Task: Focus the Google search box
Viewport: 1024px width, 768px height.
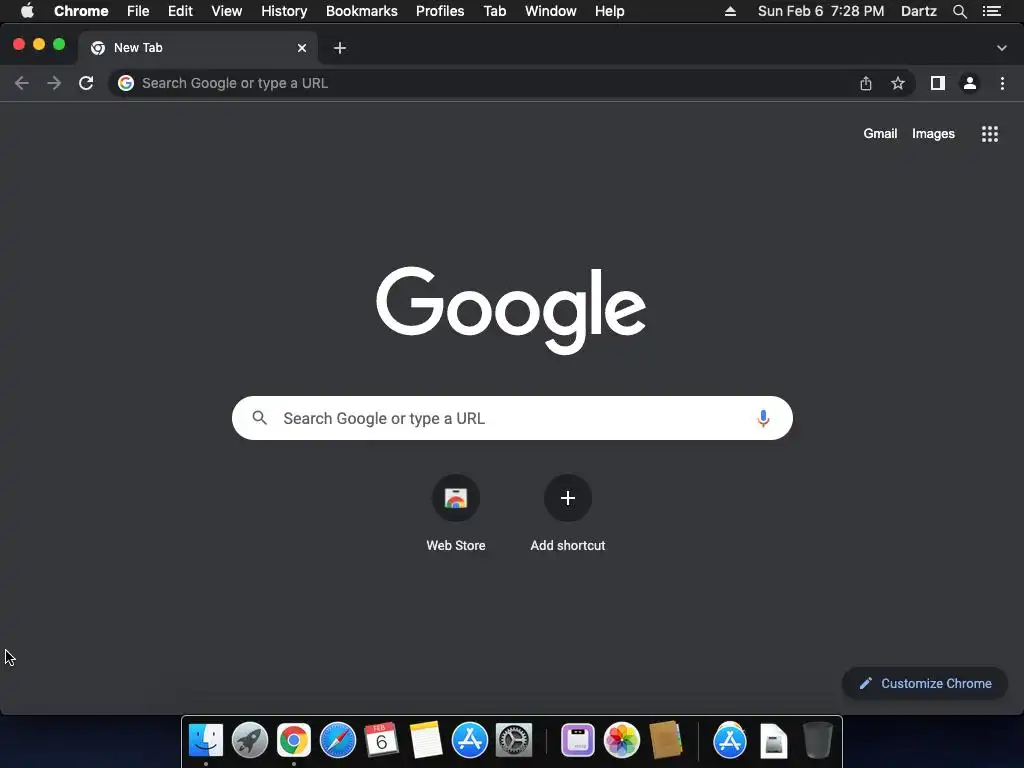Action: pyautogui.click(x=512, y=418)
